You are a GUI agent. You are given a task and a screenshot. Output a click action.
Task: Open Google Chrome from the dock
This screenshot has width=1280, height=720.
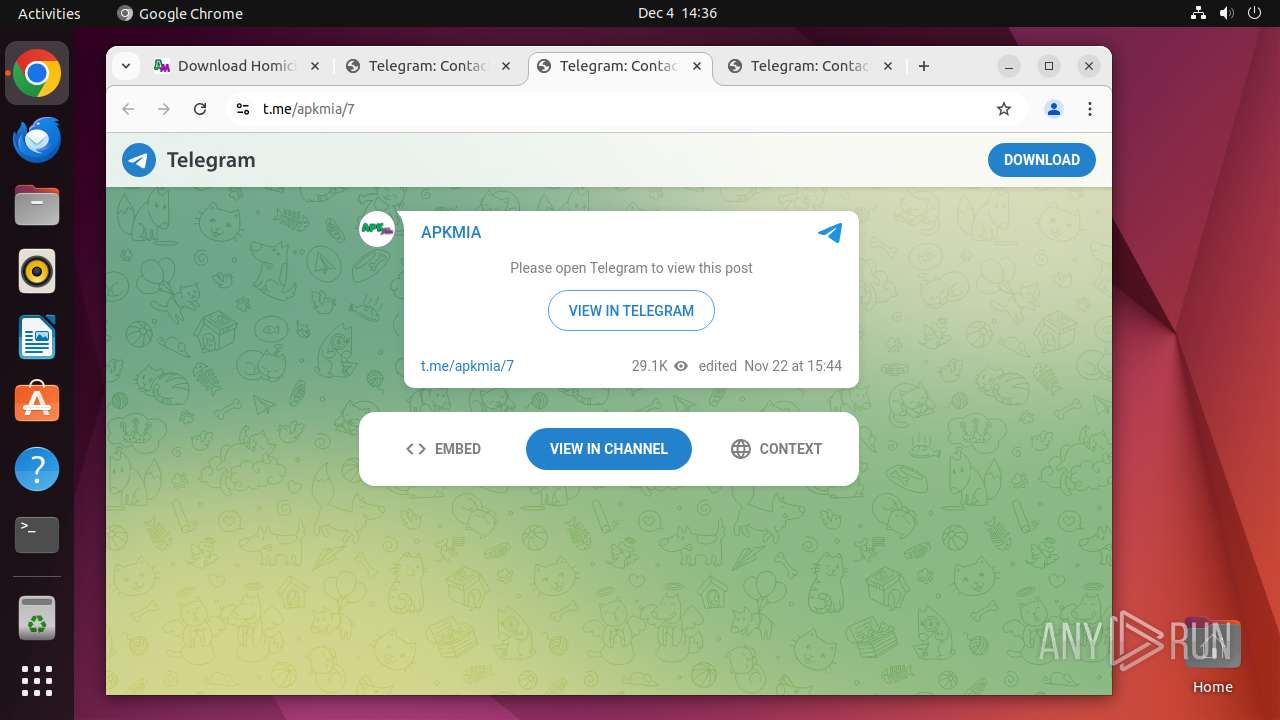point(37,73)
